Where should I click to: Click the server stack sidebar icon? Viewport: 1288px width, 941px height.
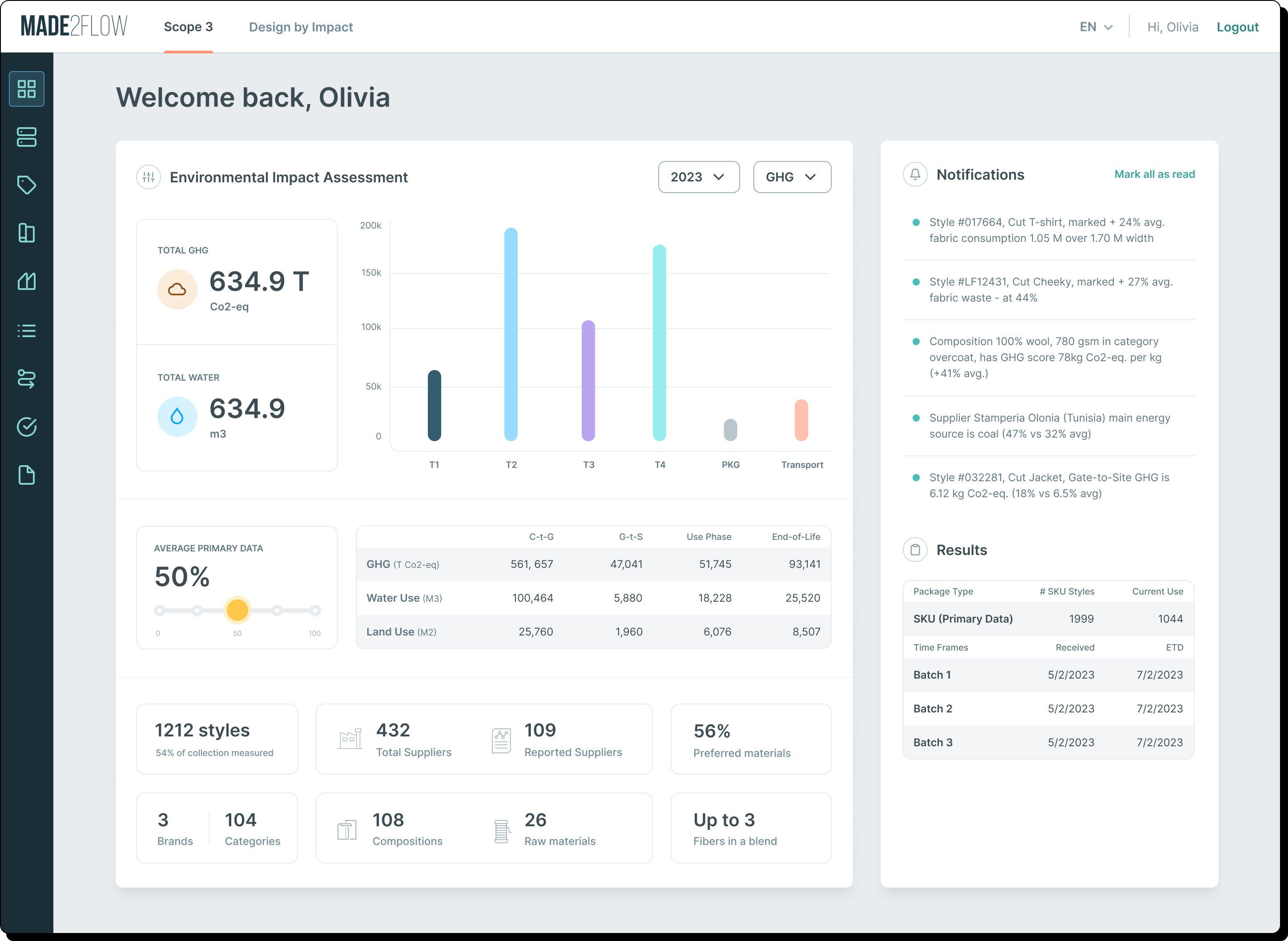click(x=26, y=137)
